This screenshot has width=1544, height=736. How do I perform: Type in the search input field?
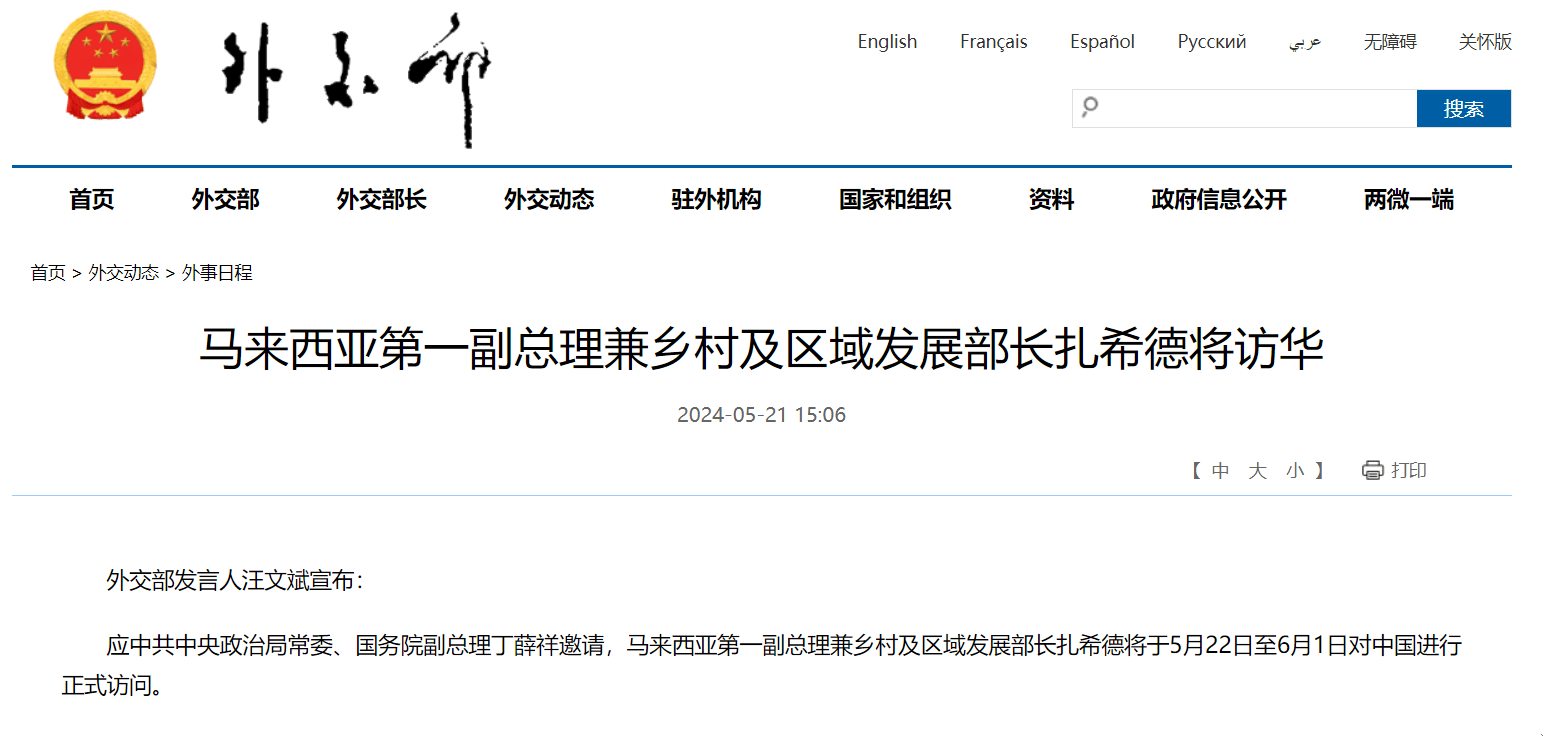pos(1255,108)
